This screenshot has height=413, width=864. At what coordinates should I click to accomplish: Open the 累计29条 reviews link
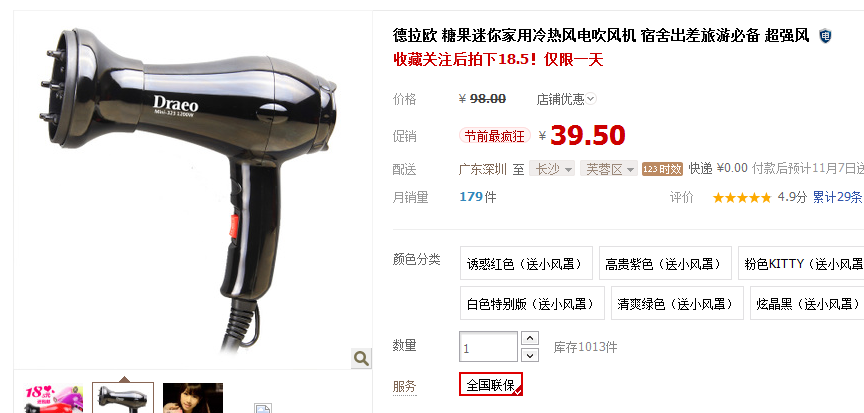pyautogui.click(x=838, y=198)
